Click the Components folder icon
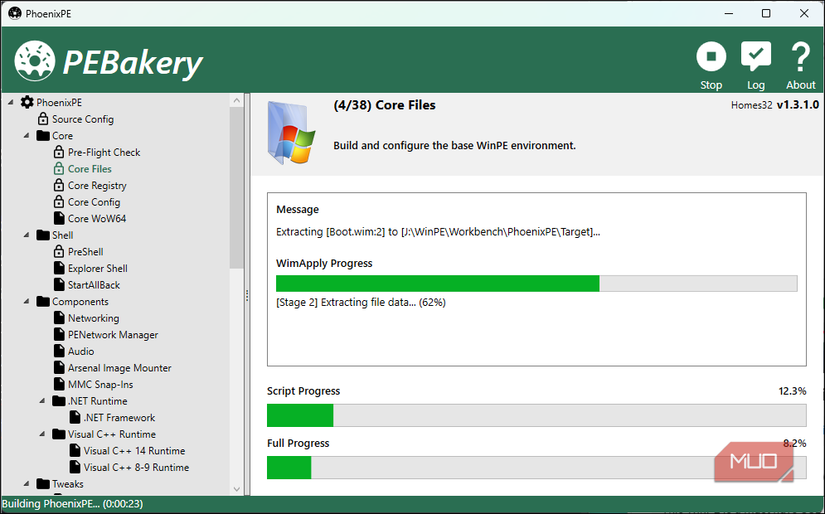Screen dimensions: 825x514 pyautogui.click(x=43, y=301)
